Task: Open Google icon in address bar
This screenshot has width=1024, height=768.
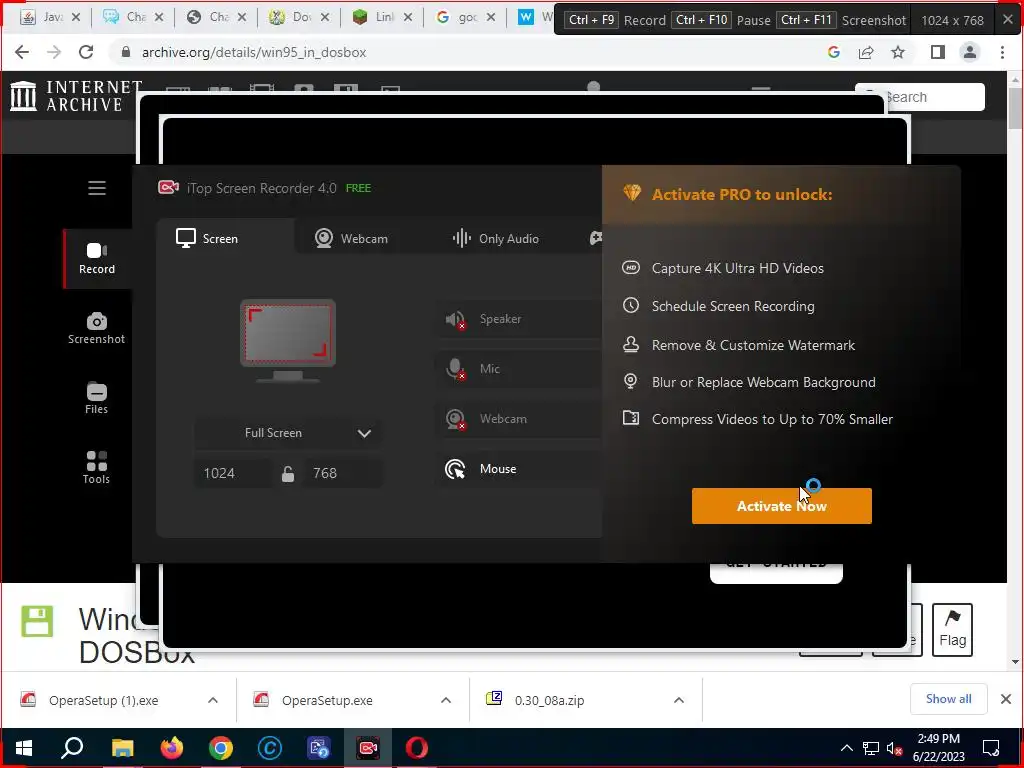Action: [833, 52]
